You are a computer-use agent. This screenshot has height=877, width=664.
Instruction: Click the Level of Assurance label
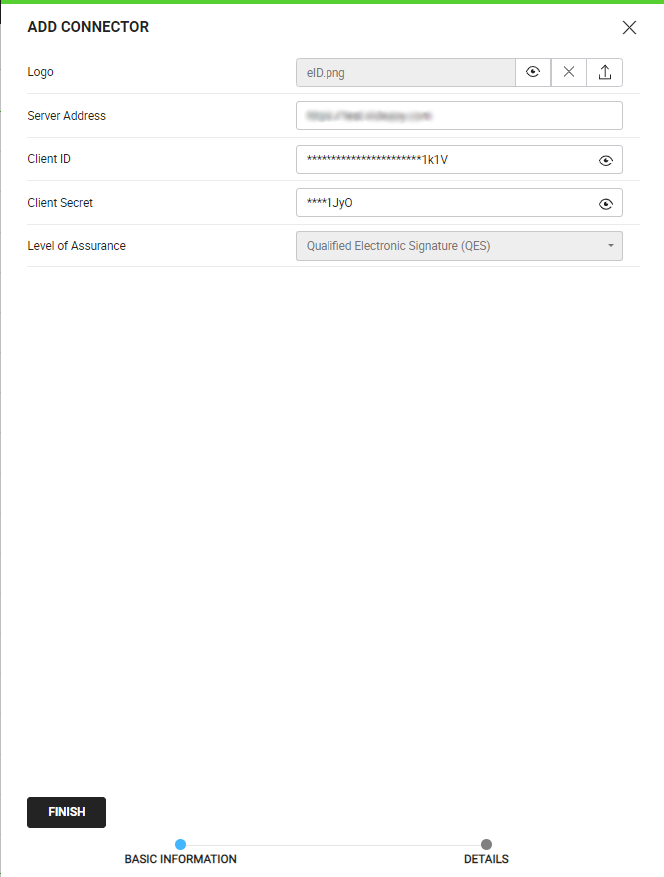pyautogui.click(x=76, y=246)
